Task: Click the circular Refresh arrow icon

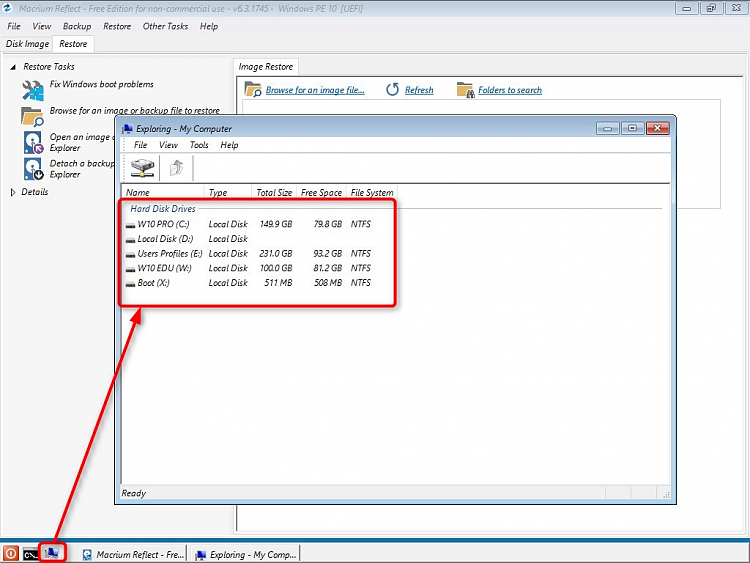Action: (392, 89)
